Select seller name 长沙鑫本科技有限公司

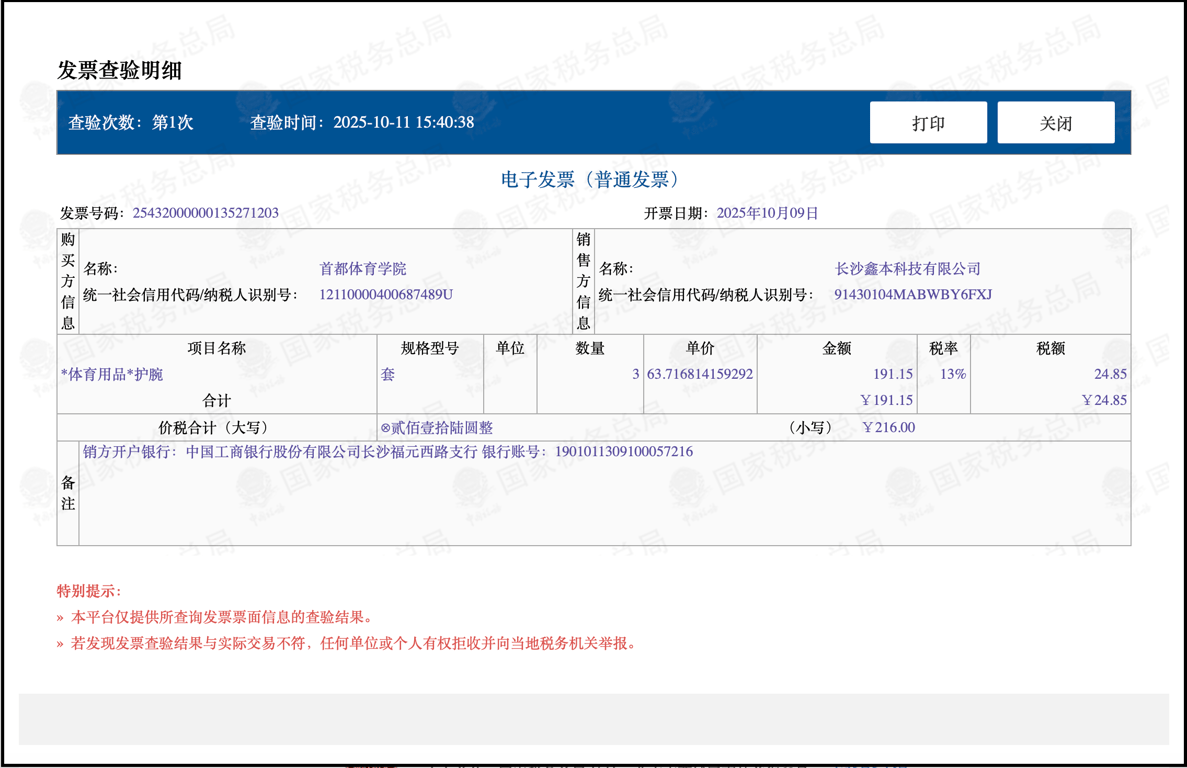click(908, 269)
